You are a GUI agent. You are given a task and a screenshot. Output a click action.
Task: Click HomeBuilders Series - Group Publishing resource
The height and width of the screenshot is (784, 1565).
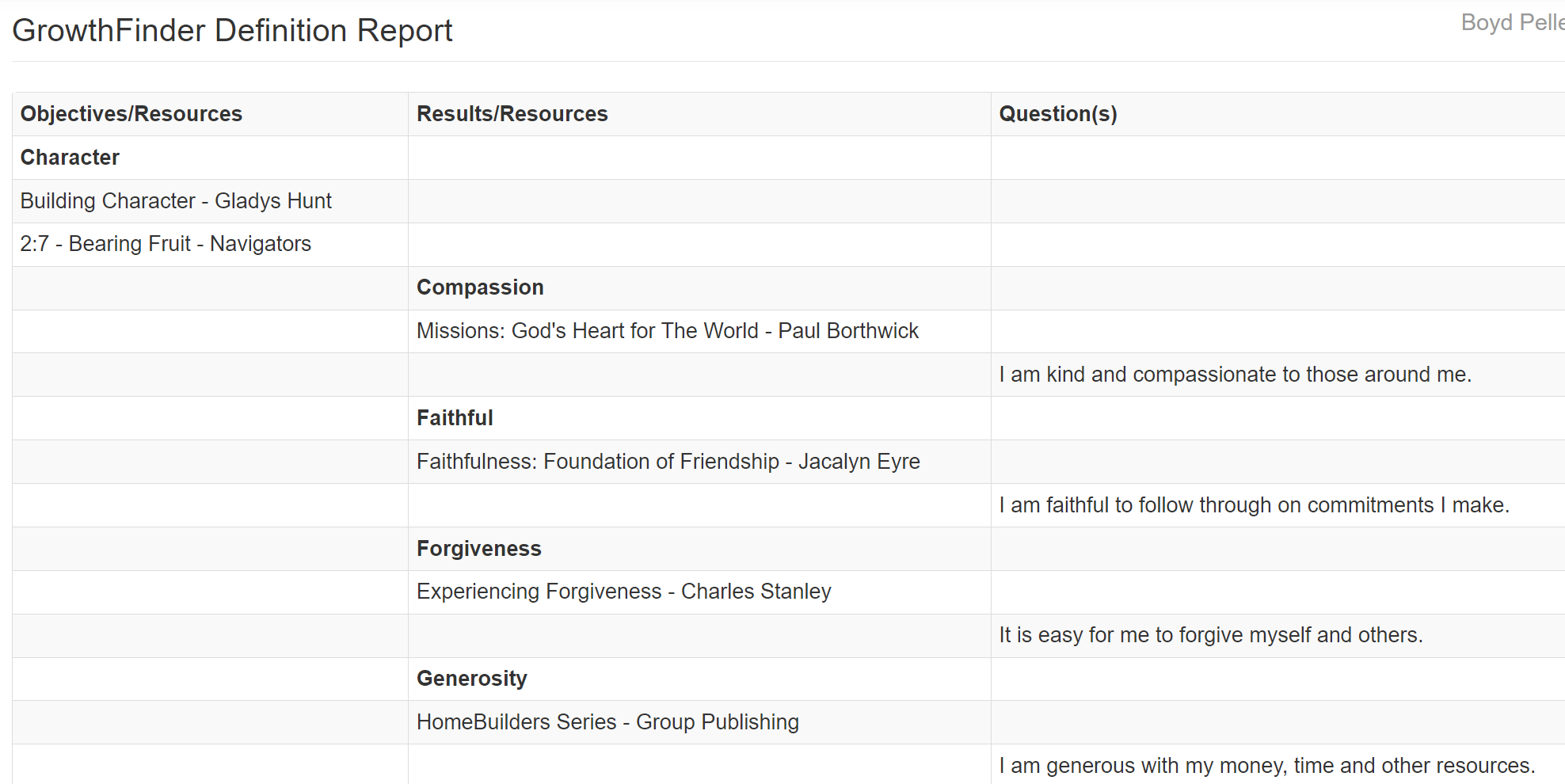[x=607, y=722]
